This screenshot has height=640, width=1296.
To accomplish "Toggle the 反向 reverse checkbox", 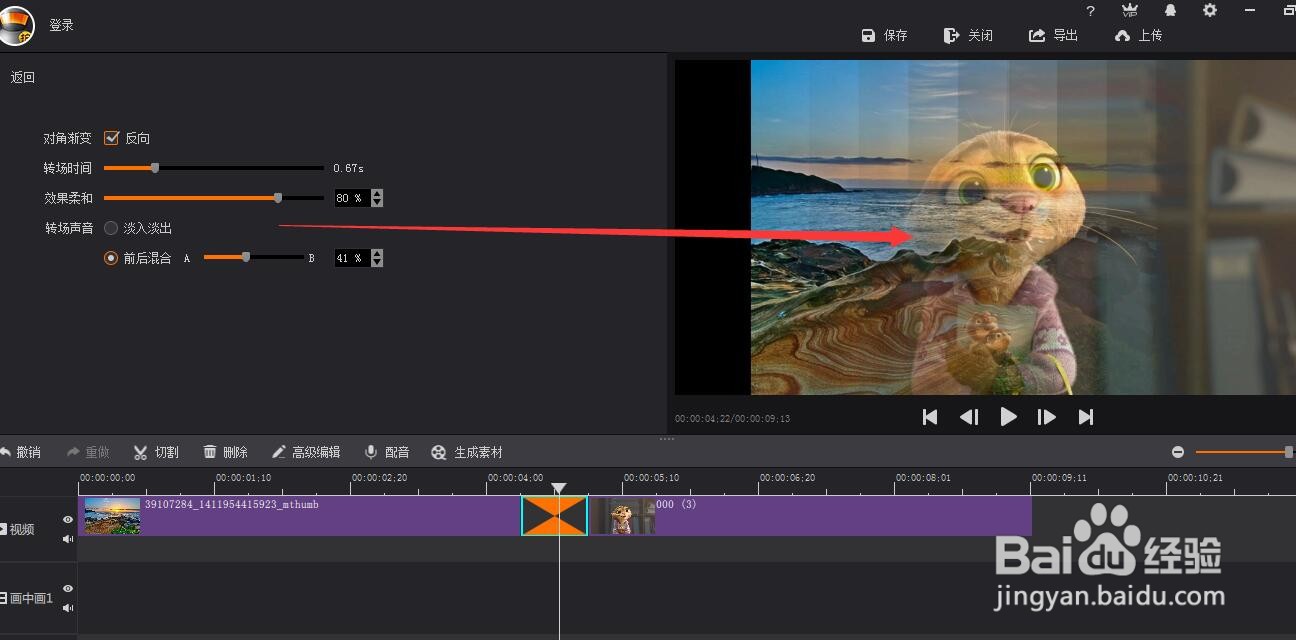I will [x=111, y=138].
